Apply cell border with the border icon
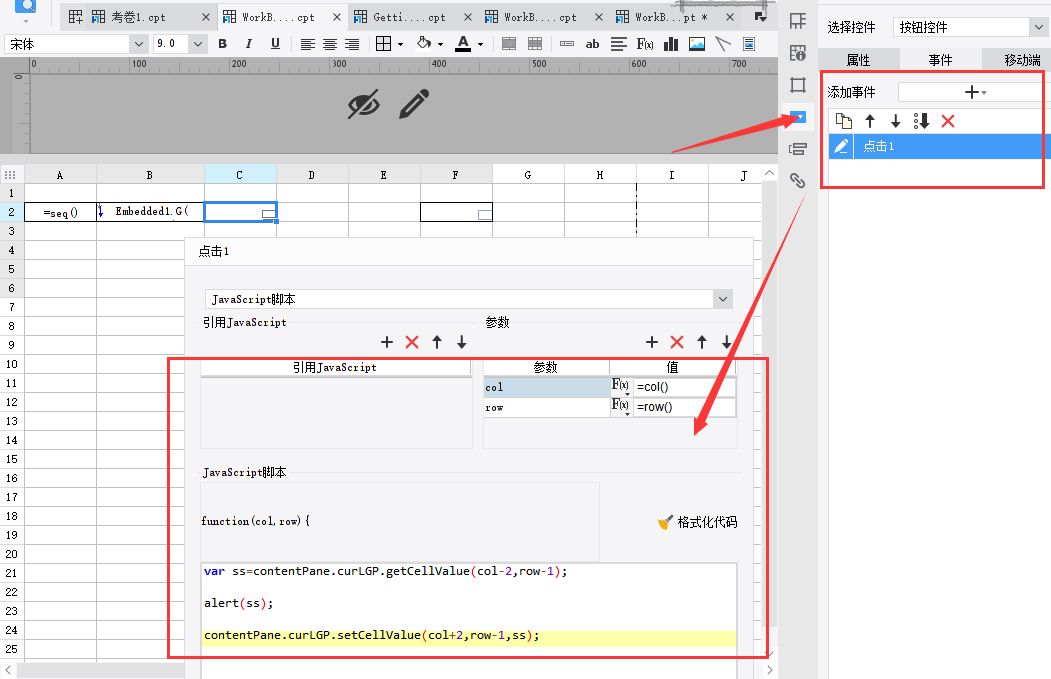Viewport: 1051px width, 679px height. pyautogui.click(x=383, y=44)
